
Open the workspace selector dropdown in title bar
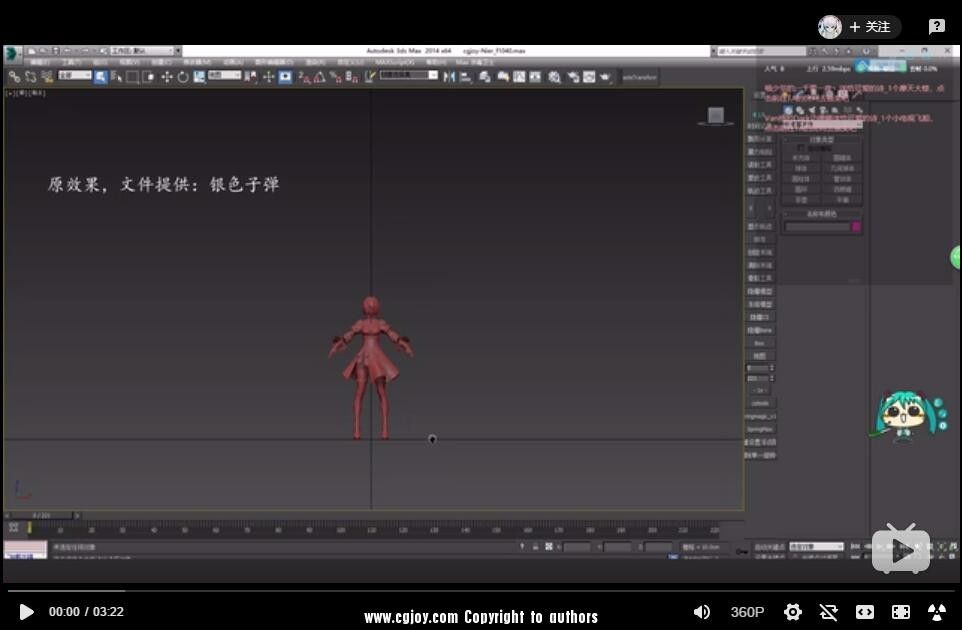(x=142, y=51)
